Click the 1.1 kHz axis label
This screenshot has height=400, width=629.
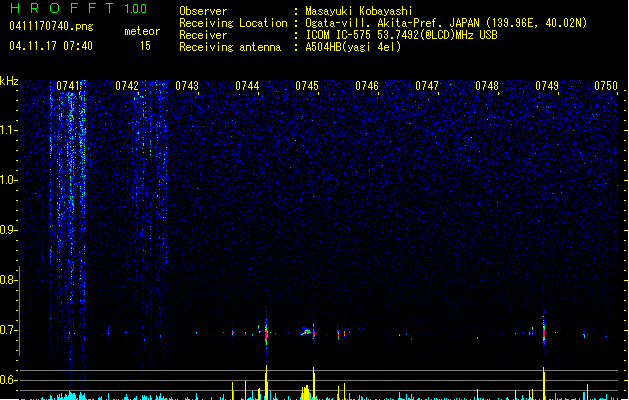9,130
